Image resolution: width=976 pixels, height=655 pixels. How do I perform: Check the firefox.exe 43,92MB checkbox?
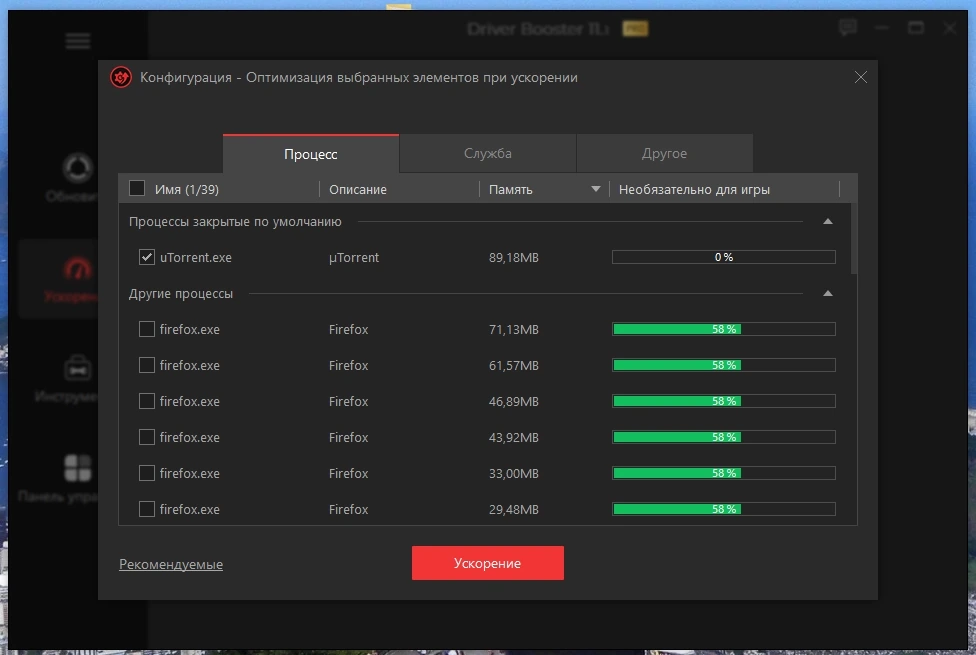(x=147, y=438)
